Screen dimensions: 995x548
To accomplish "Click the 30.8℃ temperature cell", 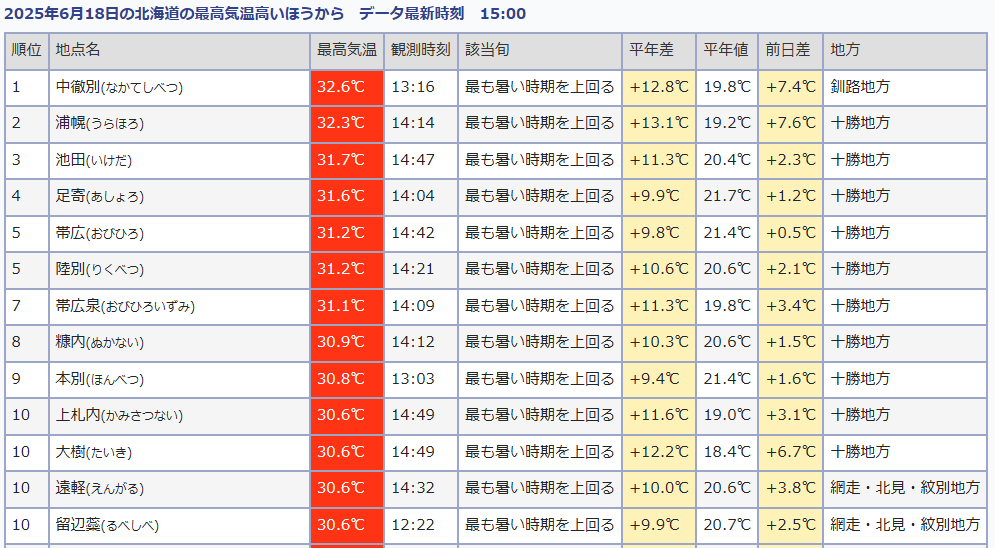I will click(347, 379).
